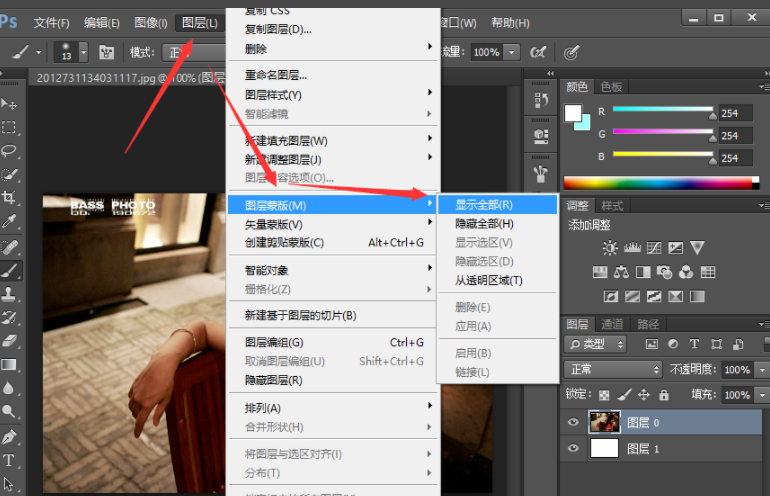Viewport: 770px width, 496px height.
Task: Select the Dodge tool
Action: coord(9,411)
